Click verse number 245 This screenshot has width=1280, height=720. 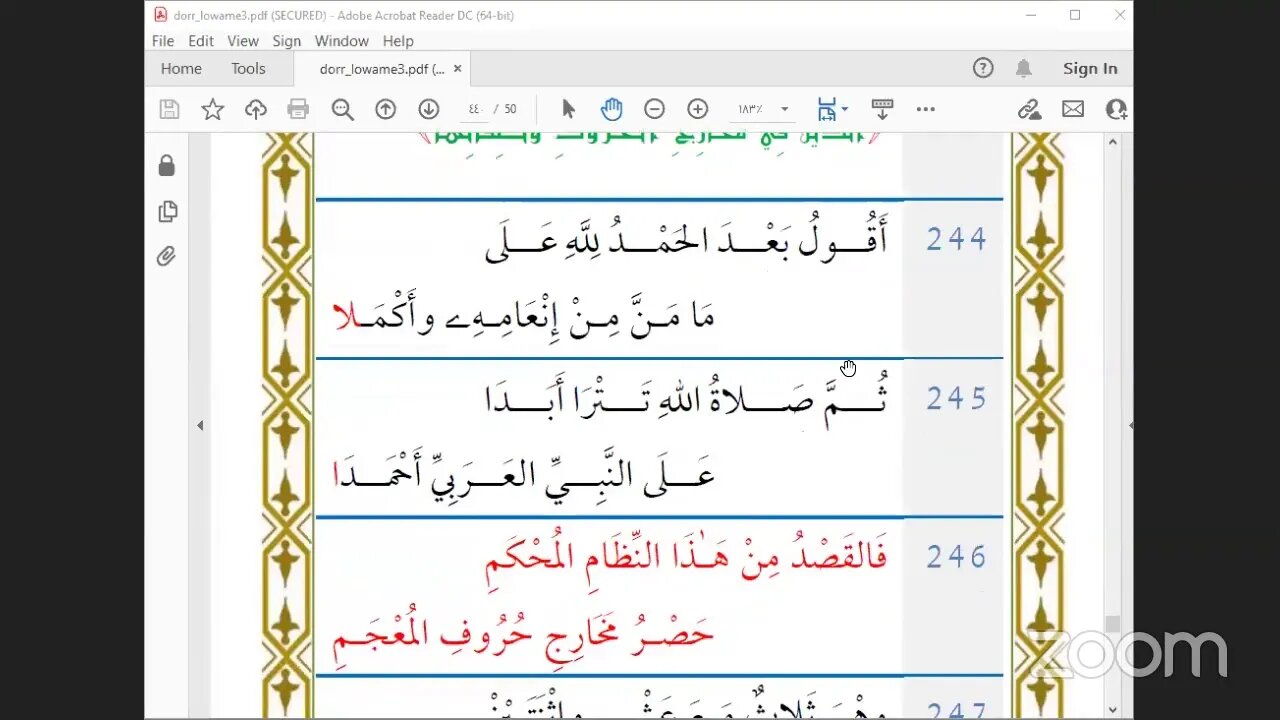click(x=956, y=398)
